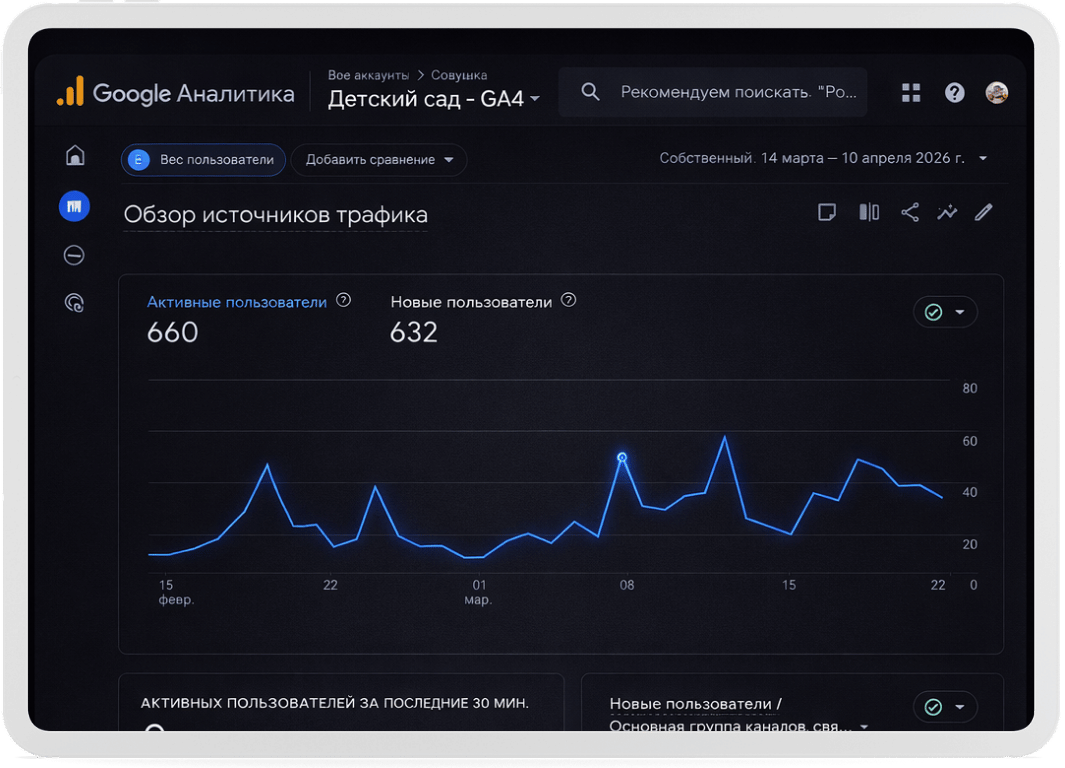Image resolution: width=1065 pixels, height=768 pixels.
Task: Click the 'Все аккаунты' breadcrumb link
Action: coord(368,75)
